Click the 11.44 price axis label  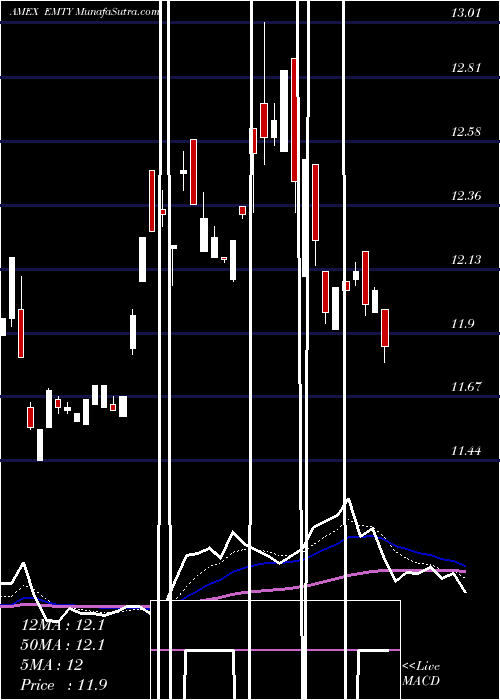tap(466, 451)
